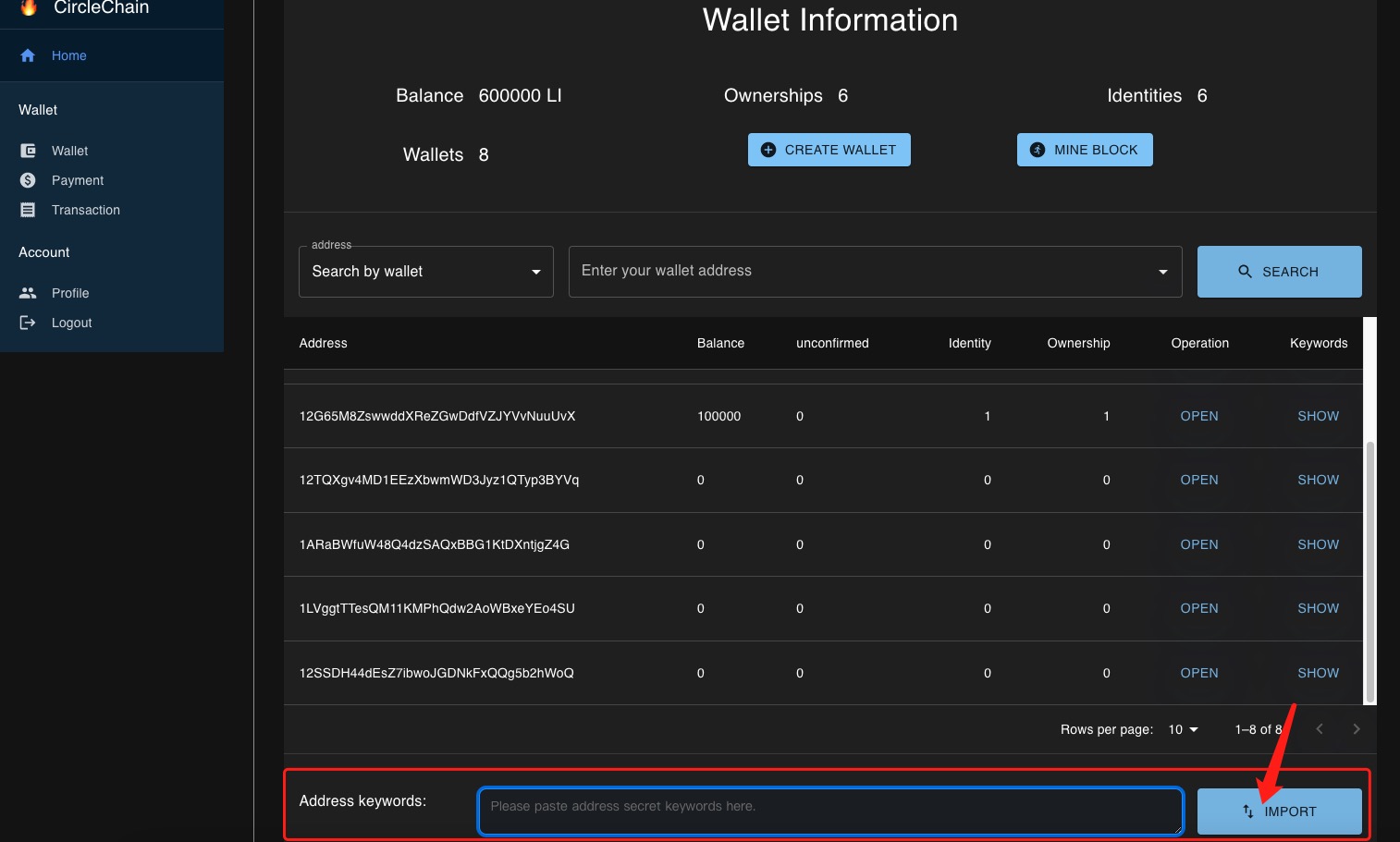
Task: Change rows per page dropdown value
Action: 1183,729
